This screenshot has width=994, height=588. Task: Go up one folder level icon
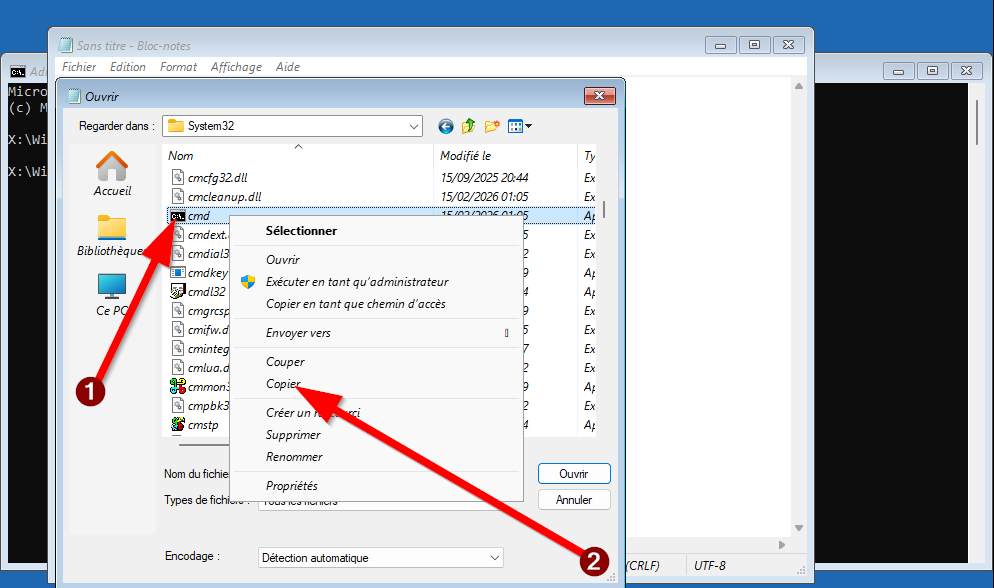(x=469, y=126)
